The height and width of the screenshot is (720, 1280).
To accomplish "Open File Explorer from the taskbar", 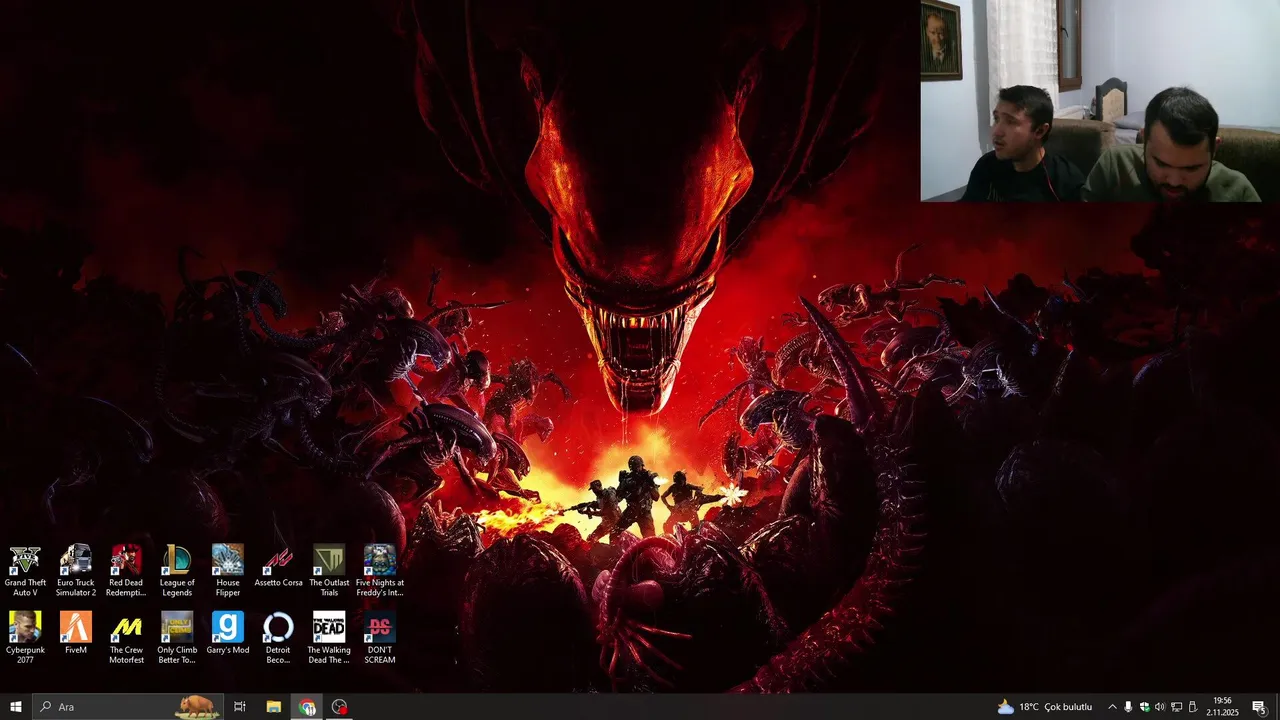I will pyautogui.click(x=274, y=707).
